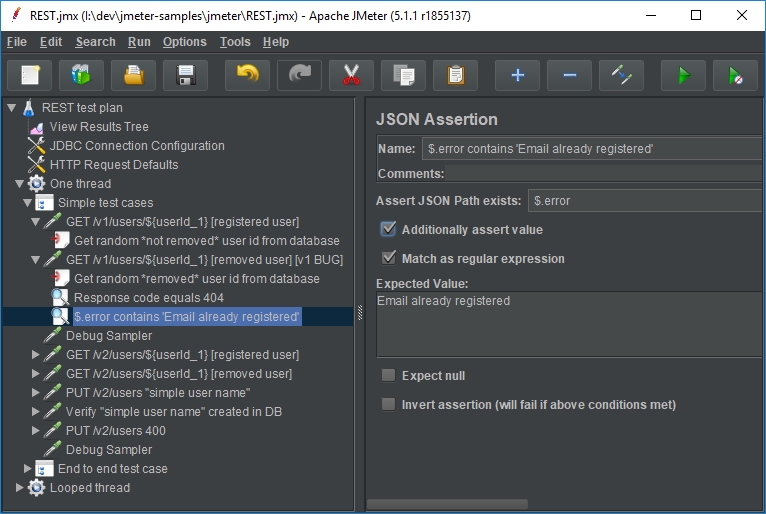
Task: Expand the Looped thread group
Action: point(20,488)
